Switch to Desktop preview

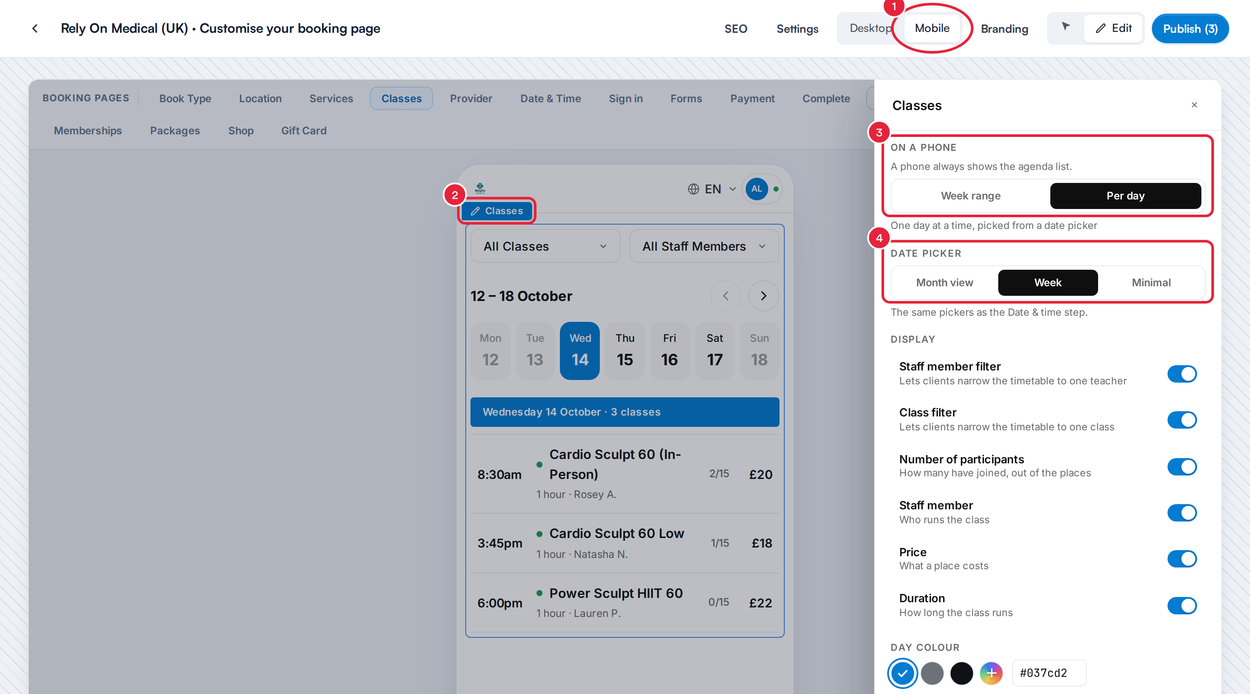coord(870,28)
